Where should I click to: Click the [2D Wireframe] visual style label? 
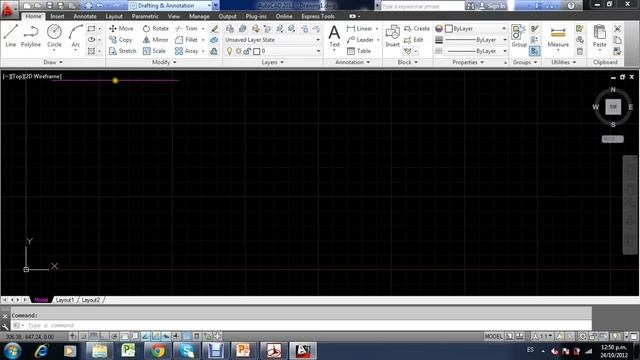(x=43, y=76)
